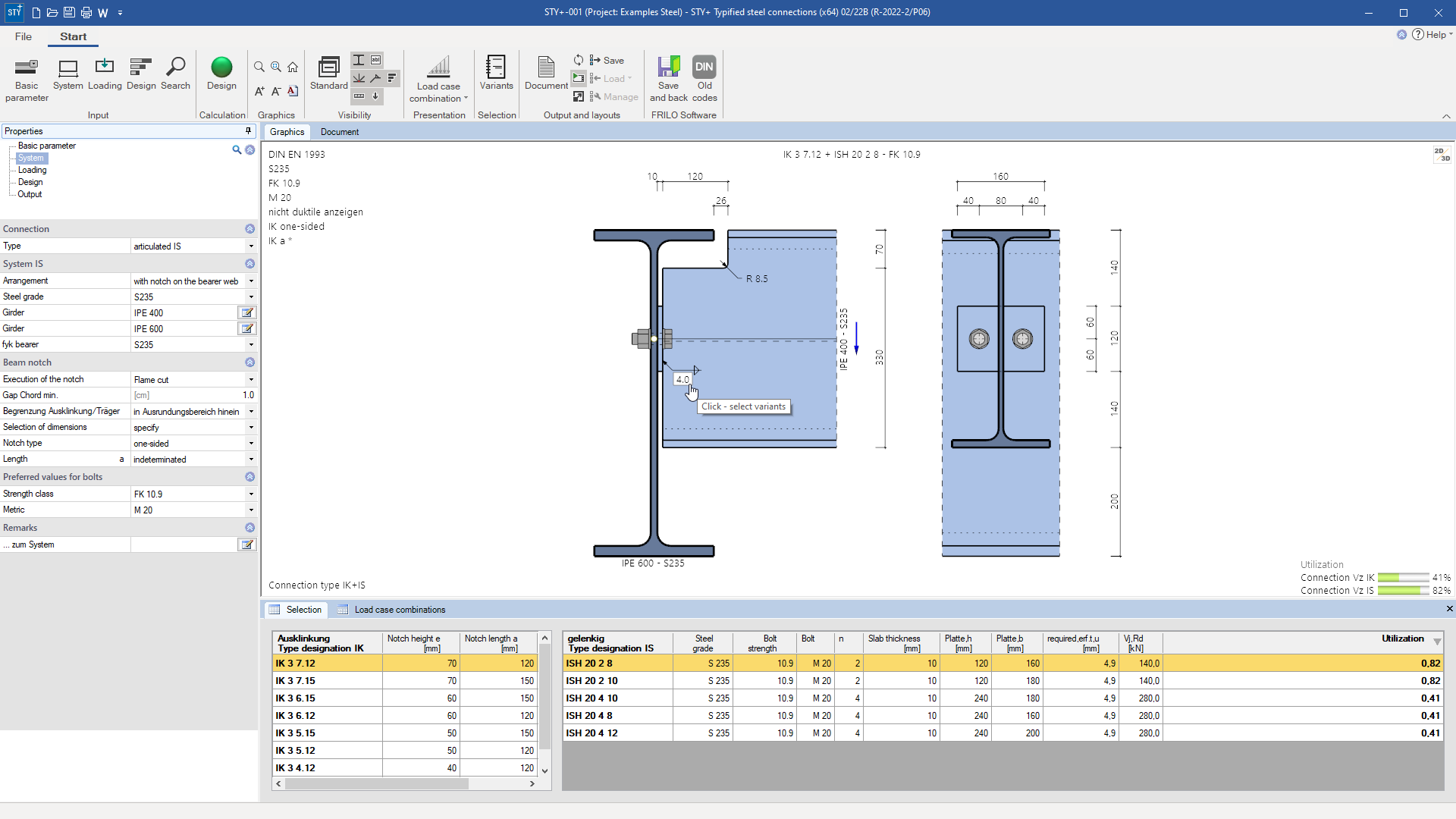This screenshot has height=819, width=1456.
Task: Click the text style icon with red A
Action: (293, 91)
